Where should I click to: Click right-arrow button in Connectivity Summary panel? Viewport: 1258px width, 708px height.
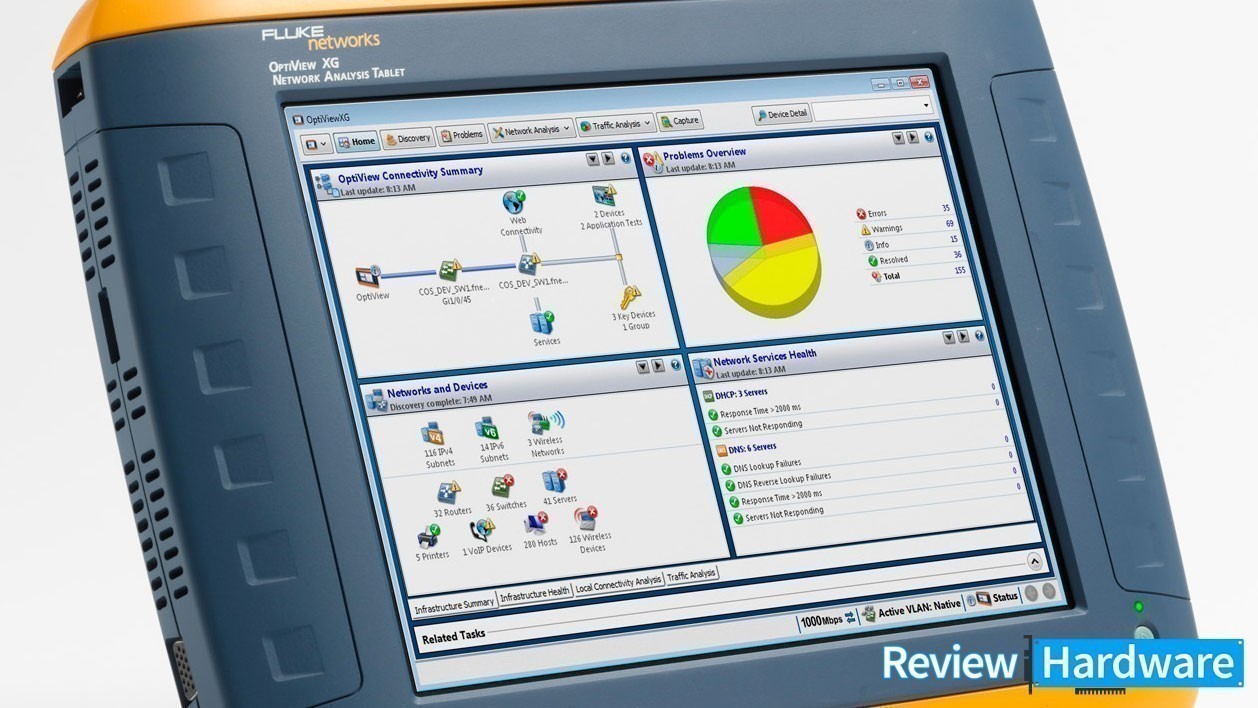607,158
